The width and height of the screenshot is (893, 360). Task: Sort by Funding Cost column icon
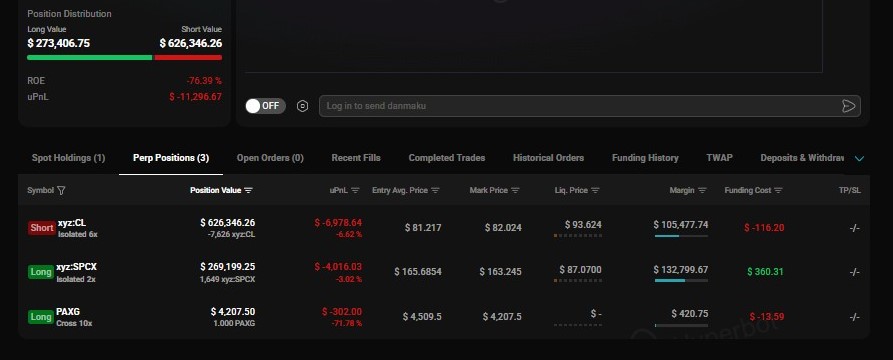pyautogui.click(x=779, y=190)
